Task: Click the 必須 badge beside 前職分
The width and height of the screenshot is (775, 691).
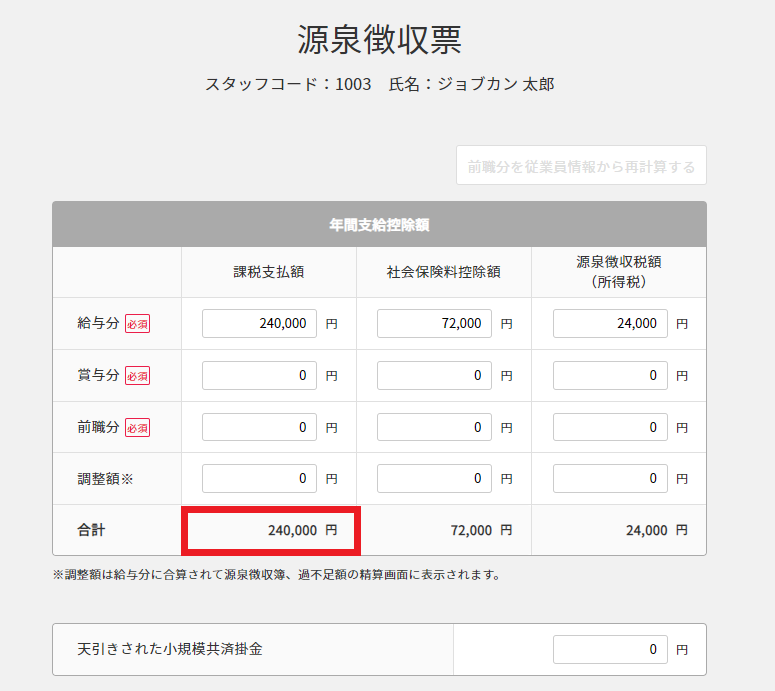Action: 137,428
